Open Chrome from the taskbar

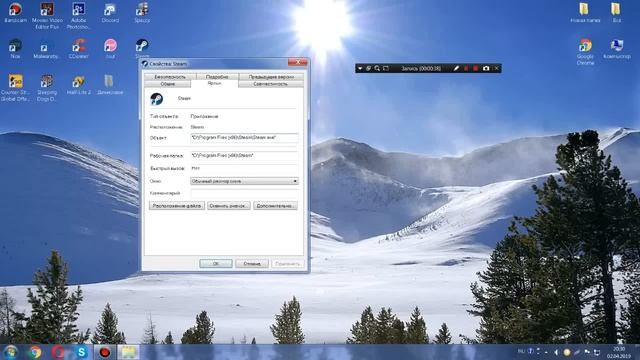tap(35, 352)
